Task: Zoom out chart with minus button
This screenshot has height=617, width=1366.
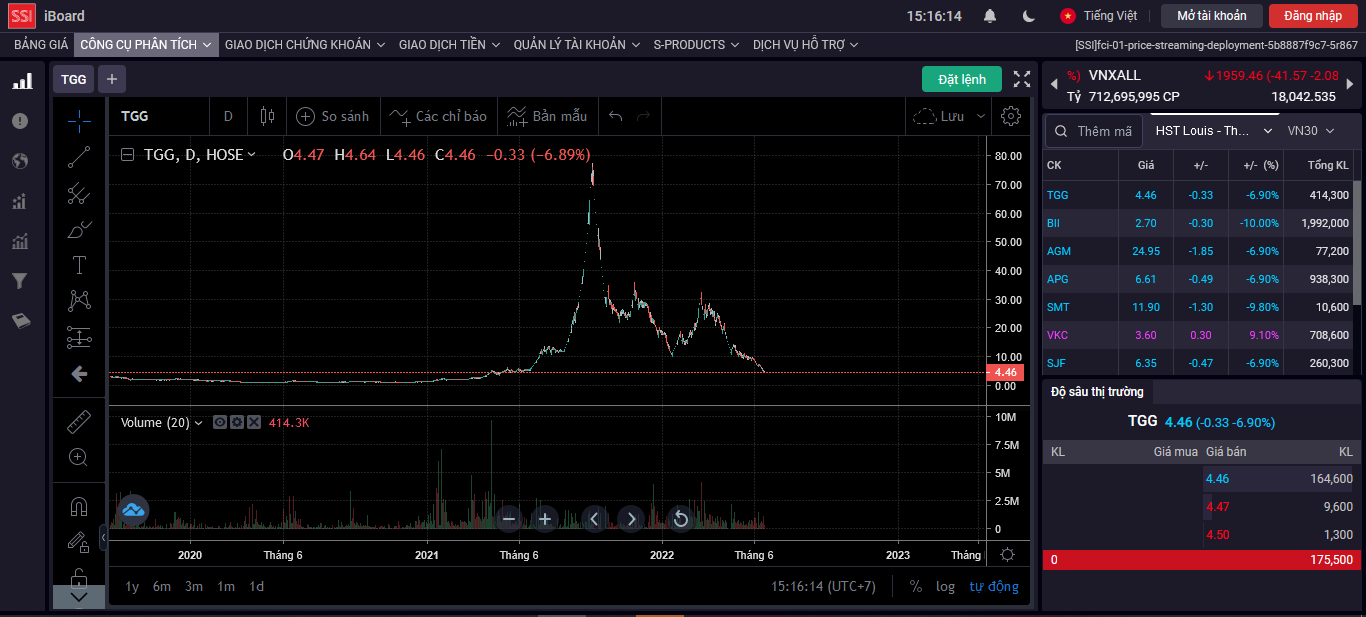Action: point(509,518)
